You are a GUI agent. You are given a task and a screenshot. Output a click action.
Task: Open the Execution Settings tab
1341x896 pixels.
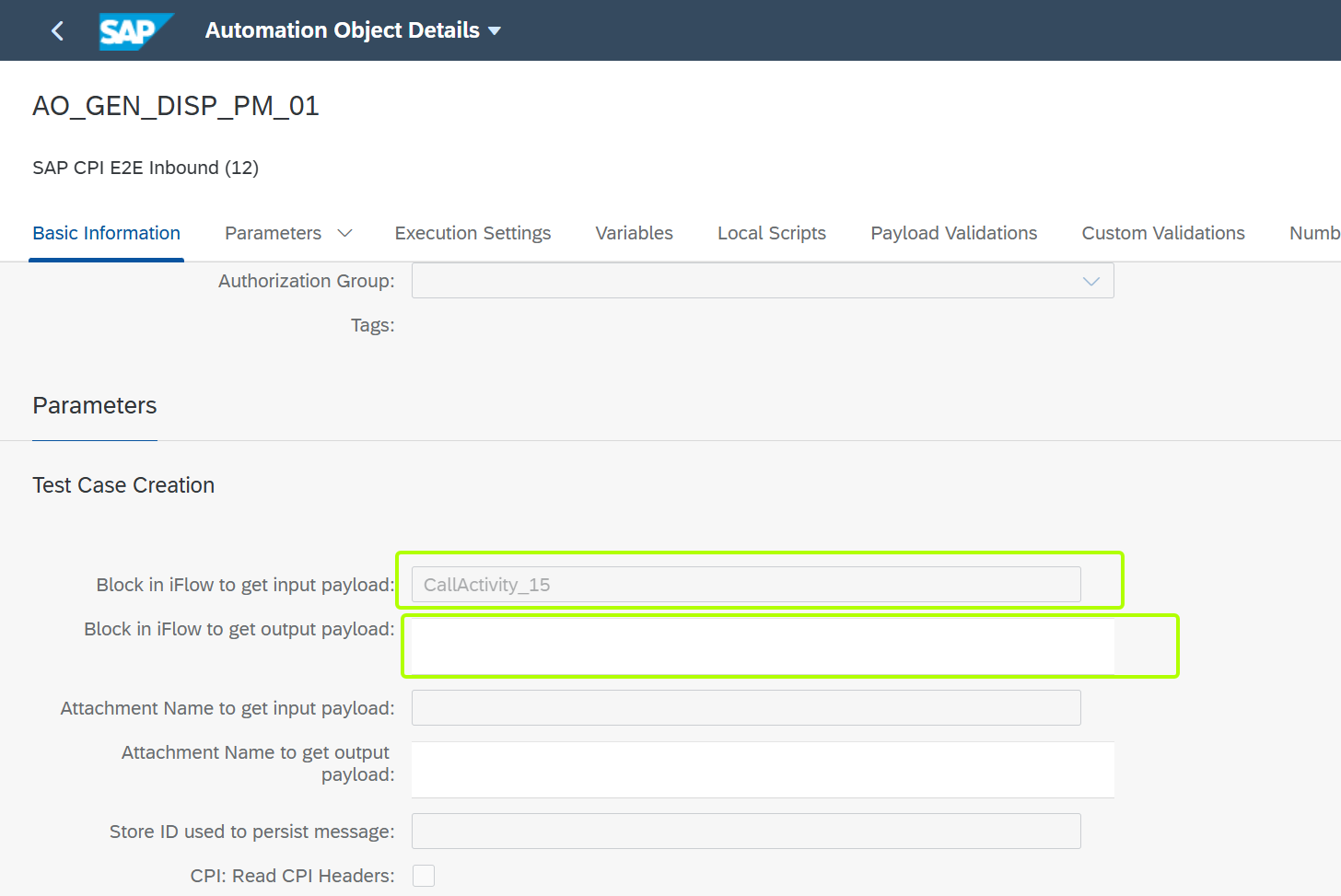(472, 233)
